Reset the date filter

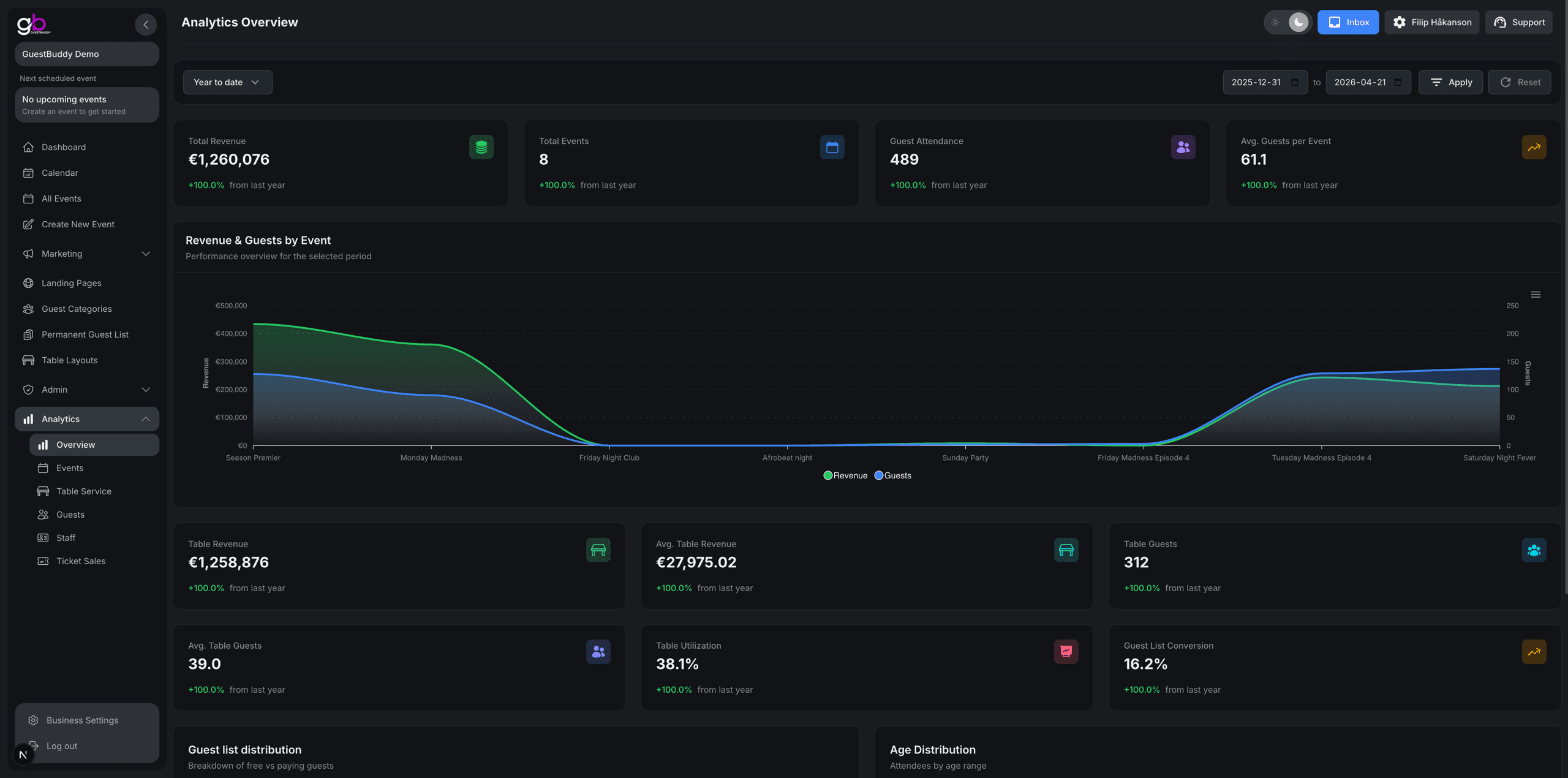pyautogui.click(x=1519, y=82)
